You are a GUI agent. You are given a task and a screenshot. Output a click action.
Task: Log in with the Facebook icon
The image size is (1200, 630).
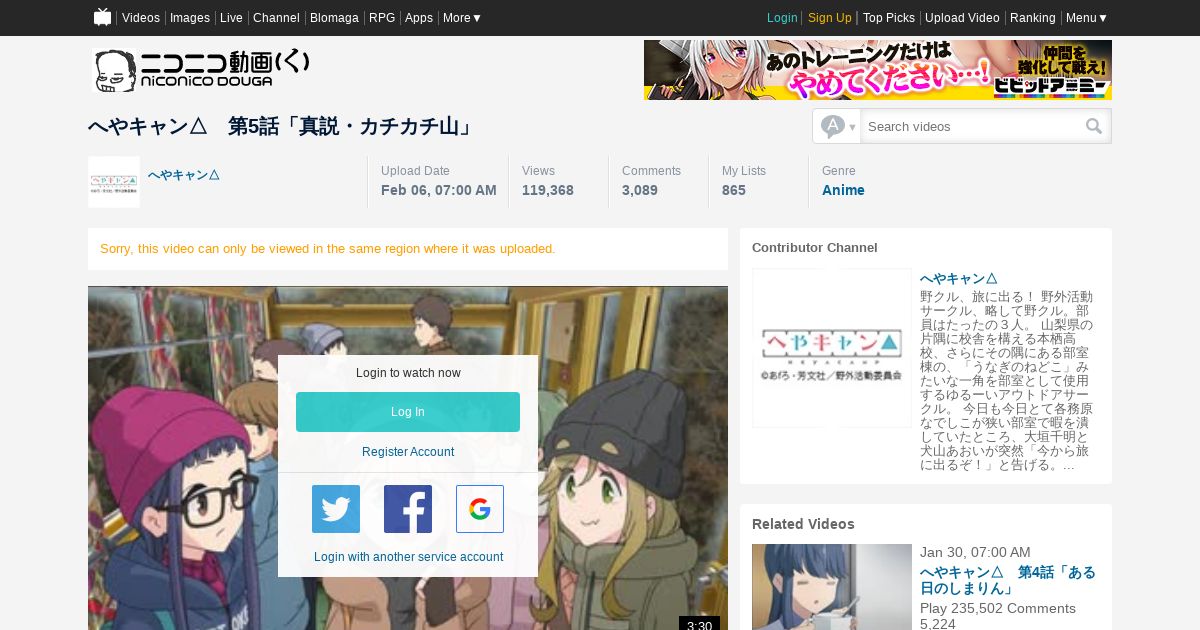pyautogui.click(x=408, y=509)
